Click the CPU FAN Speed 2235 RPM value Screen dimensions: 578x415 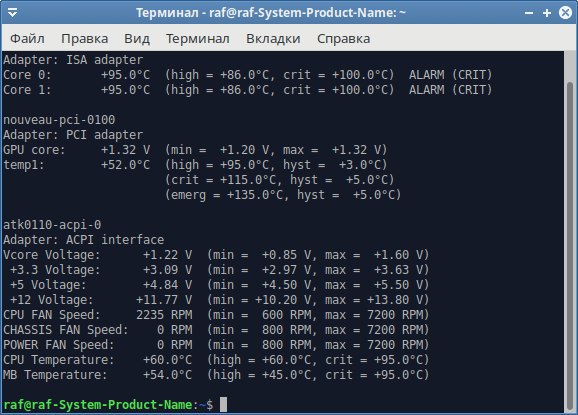[164, 315]
